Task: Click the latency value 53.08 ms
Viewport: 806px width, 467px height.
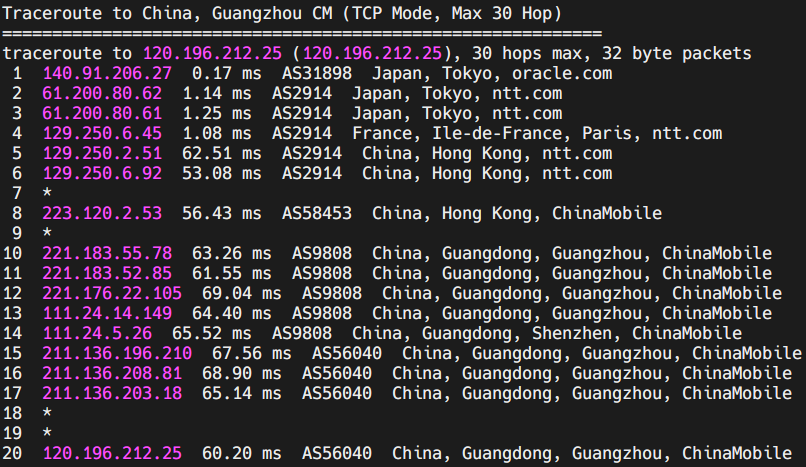Action: (x=222, y=174)
